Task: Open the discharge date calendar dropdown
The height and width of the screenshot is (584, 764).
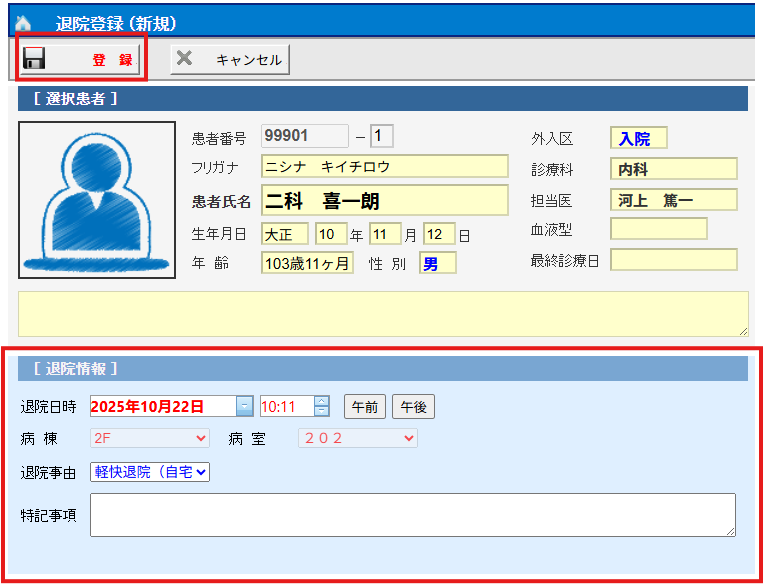Action: pos(244,406)
